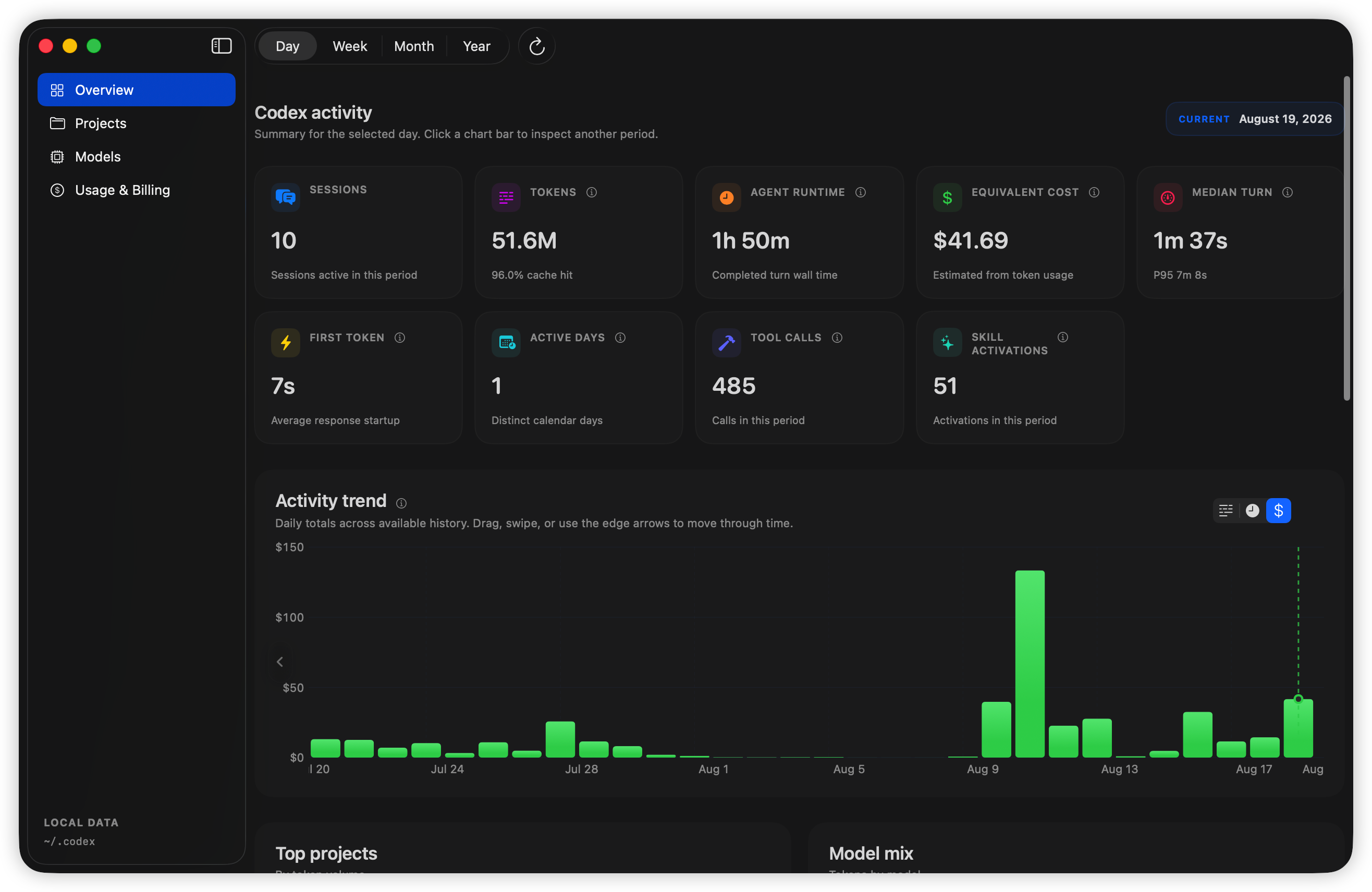Switch period to Month

point(414,46)
